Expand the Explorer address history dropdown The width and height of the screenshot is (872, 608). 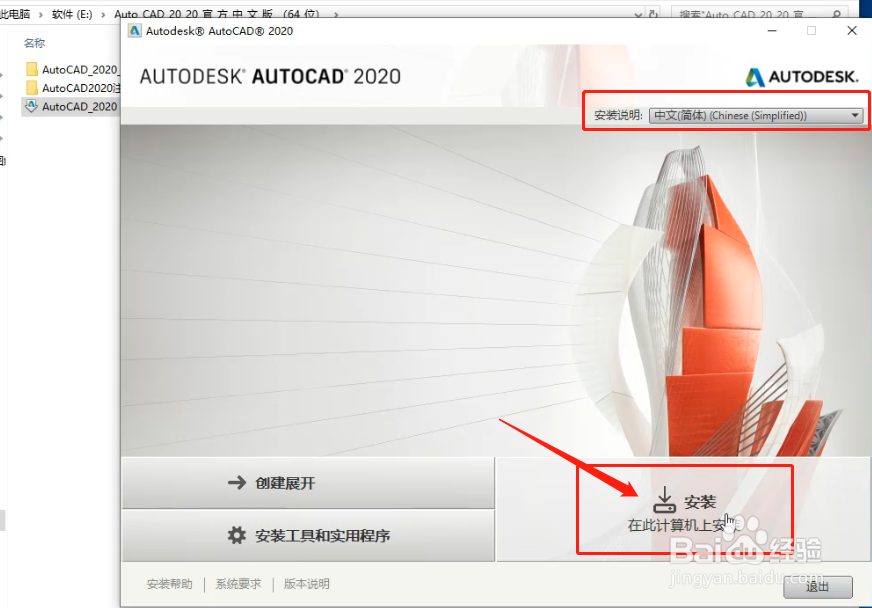(638, 14)
